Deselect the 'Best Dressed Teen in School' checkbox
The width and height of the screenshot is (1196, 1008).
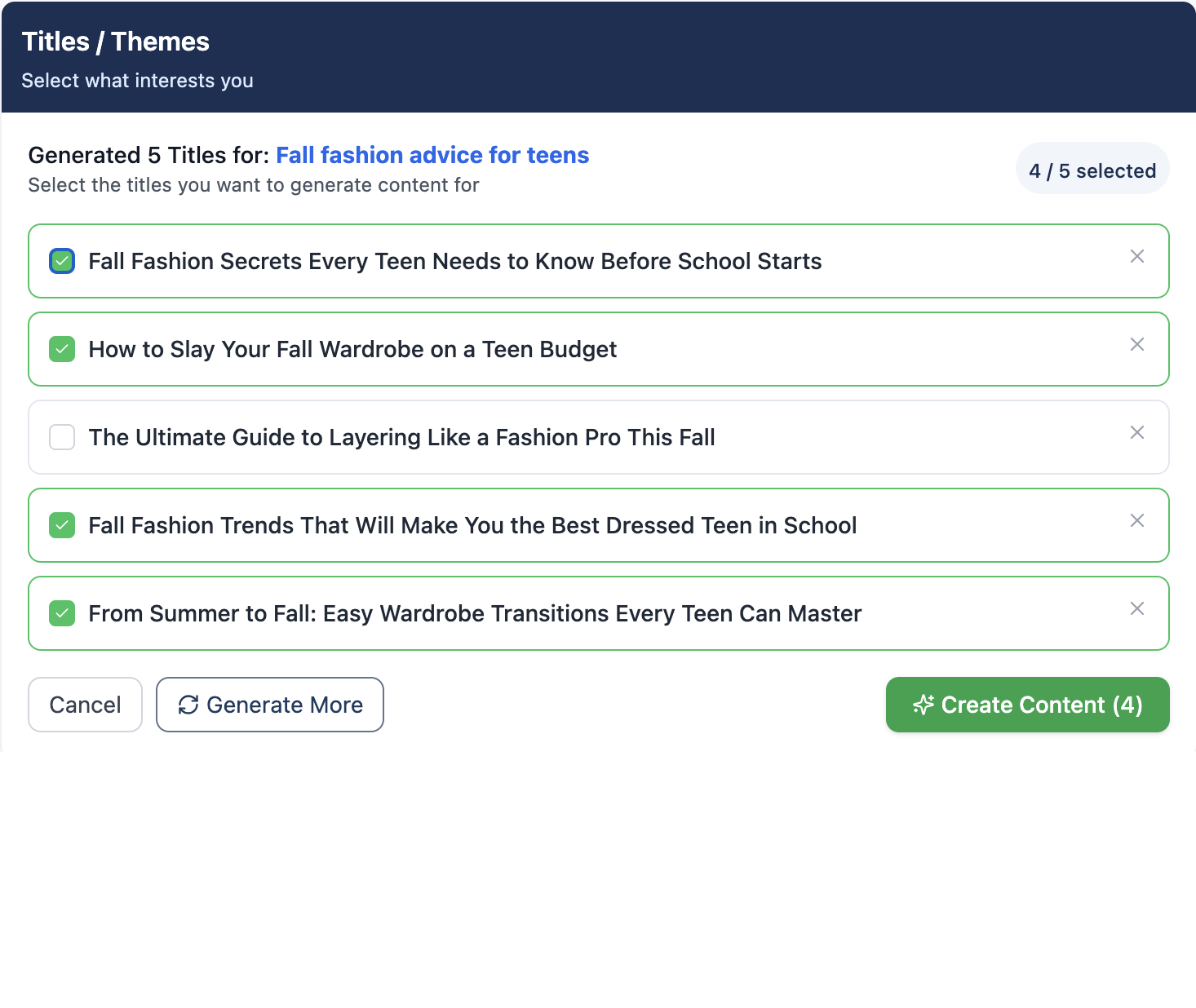click(62, 525)
